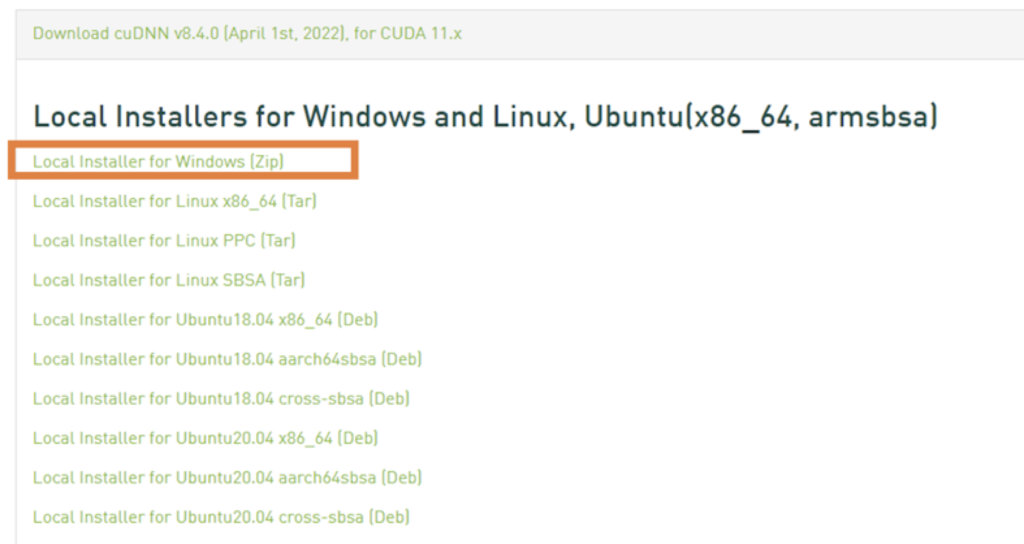Select Local Installer for Linux PPC (Tar)

164,240
